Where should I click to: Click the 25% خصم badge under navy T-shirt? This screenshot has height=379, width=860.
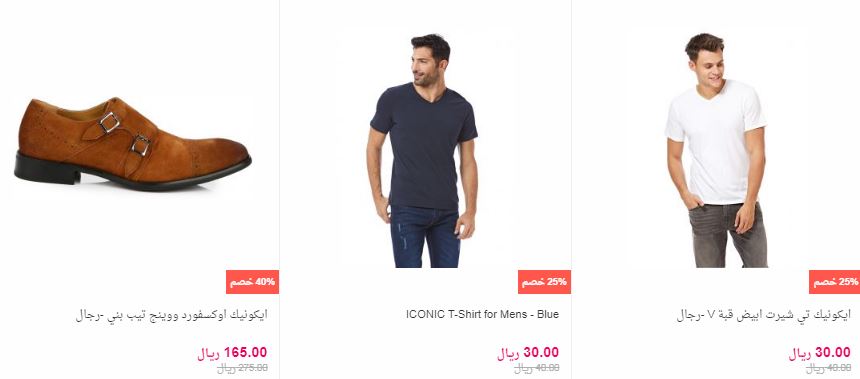click(x=544, y=282)
